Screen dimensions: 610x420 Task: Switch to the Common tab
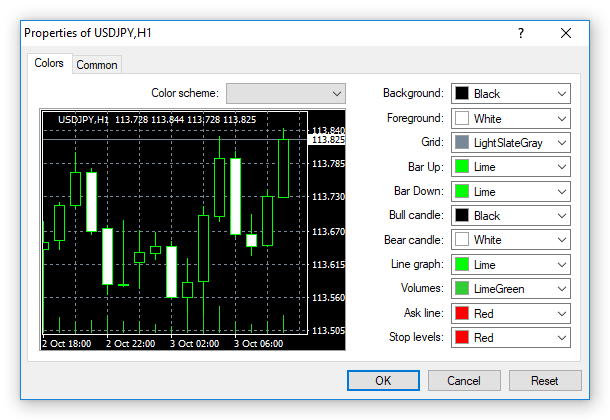coord(97,65)
